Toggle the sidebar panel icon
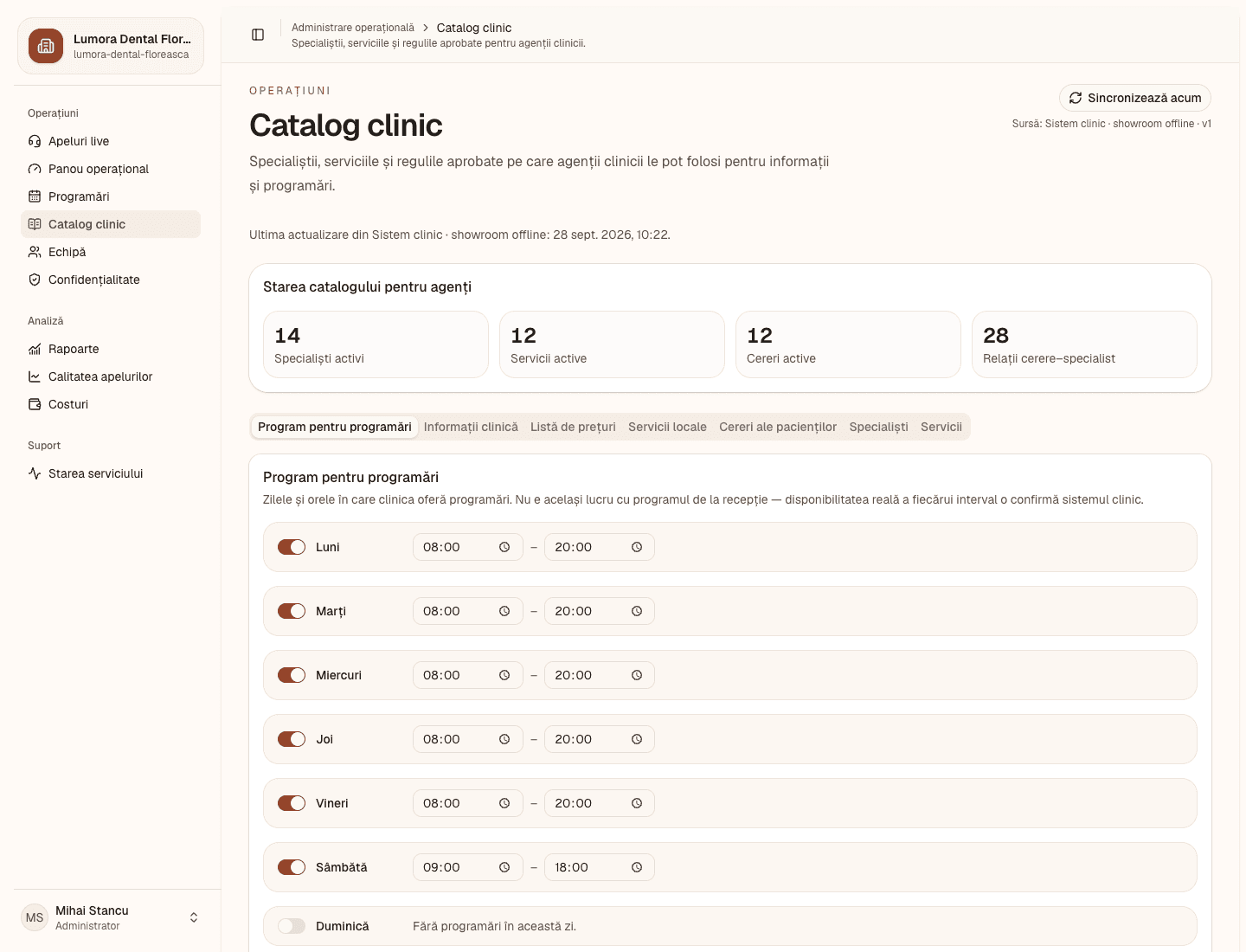1246x952 pixels. point(258,35)
